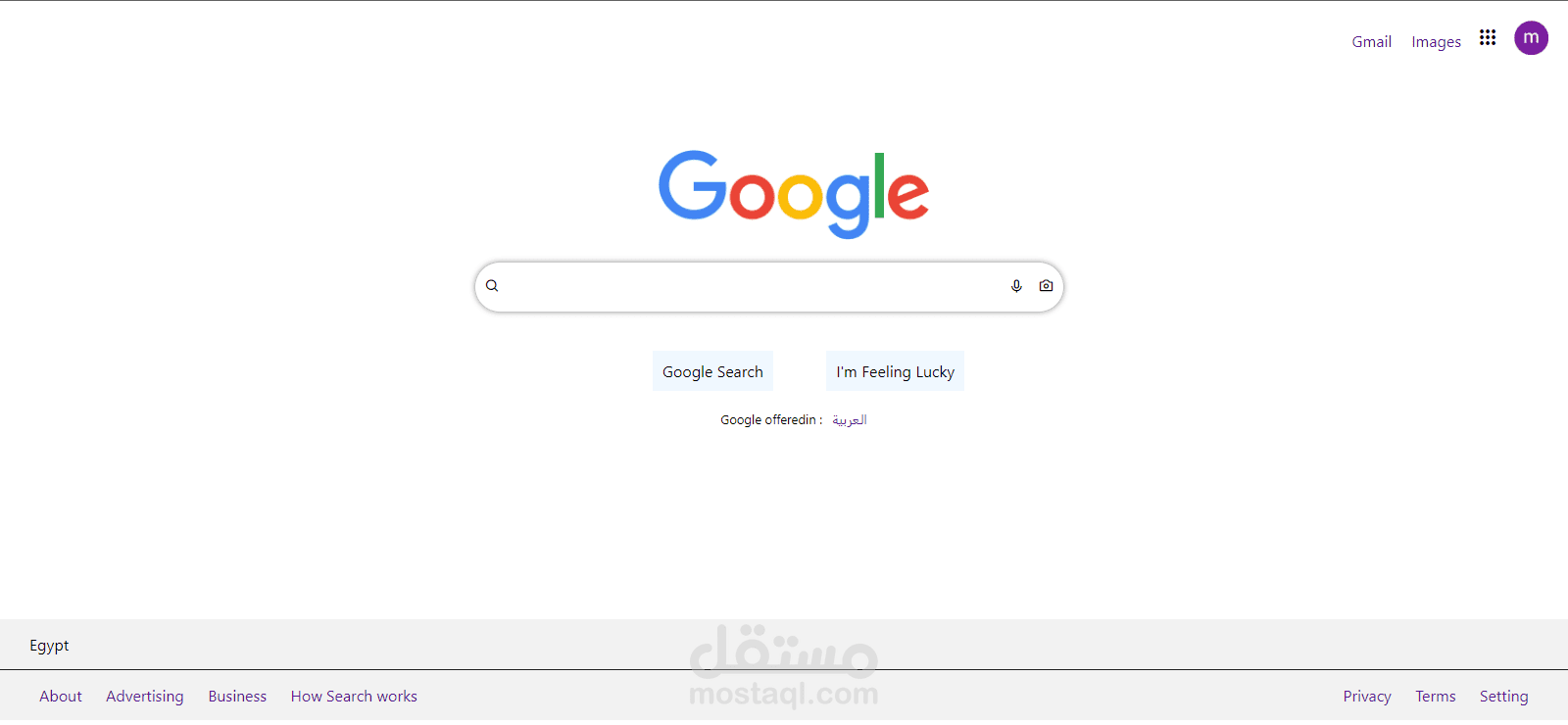Open the Gmail link
Image resolution: width=1568 pixels, height=725 pixels.
(x=1371, y=42)
